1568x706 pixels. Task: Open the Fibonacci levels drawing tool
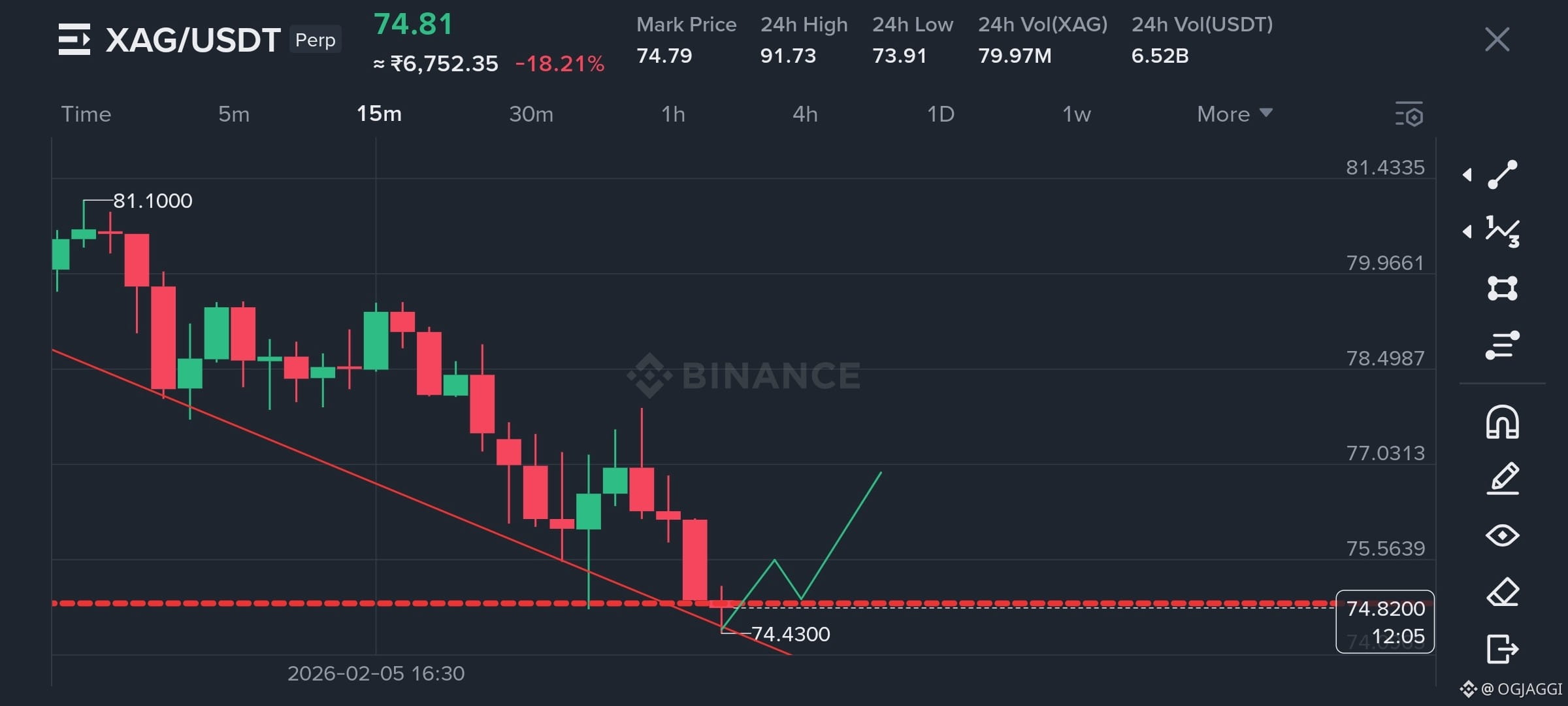point(1502,345)
